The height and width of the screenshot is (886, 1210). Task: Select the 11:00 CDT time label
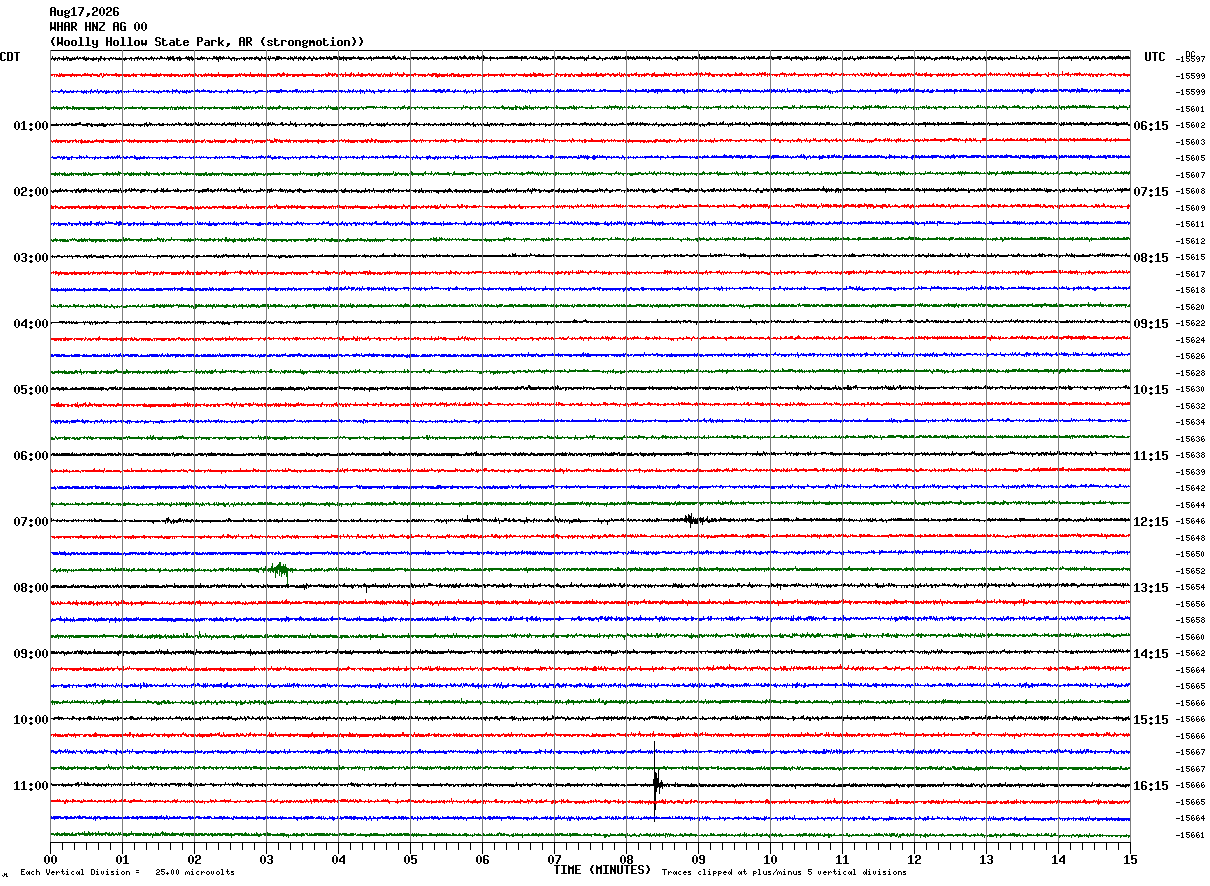click(x=31, y=786)
